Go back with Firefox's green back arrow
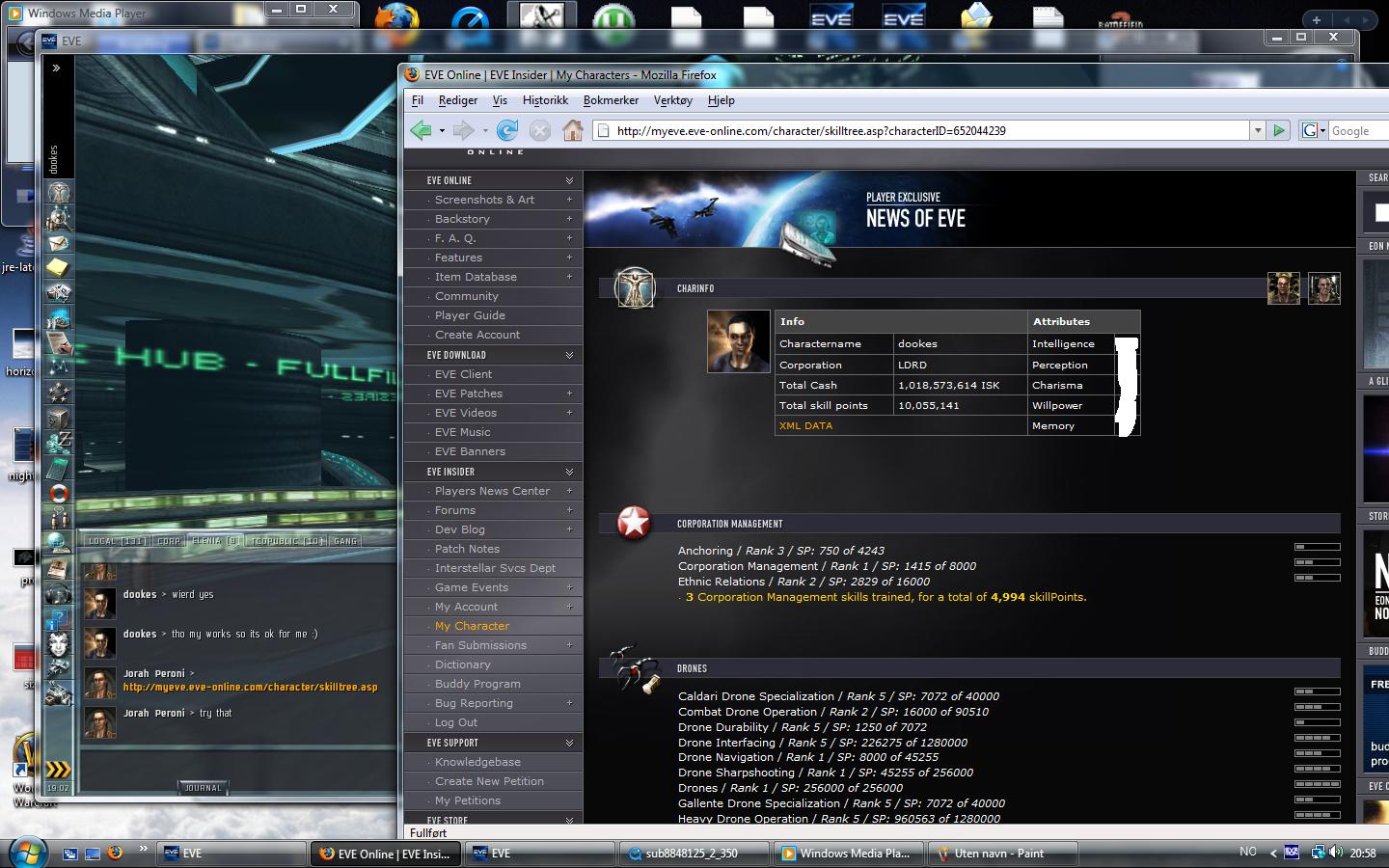Screen dimensions: 1389x868 421,130
